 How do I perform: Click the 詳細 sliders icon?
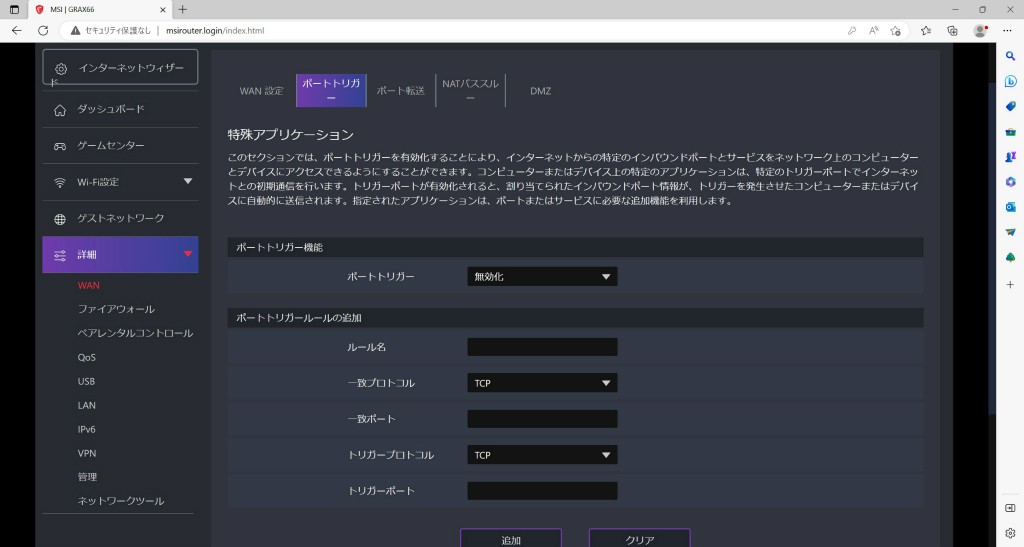point(60,255)
